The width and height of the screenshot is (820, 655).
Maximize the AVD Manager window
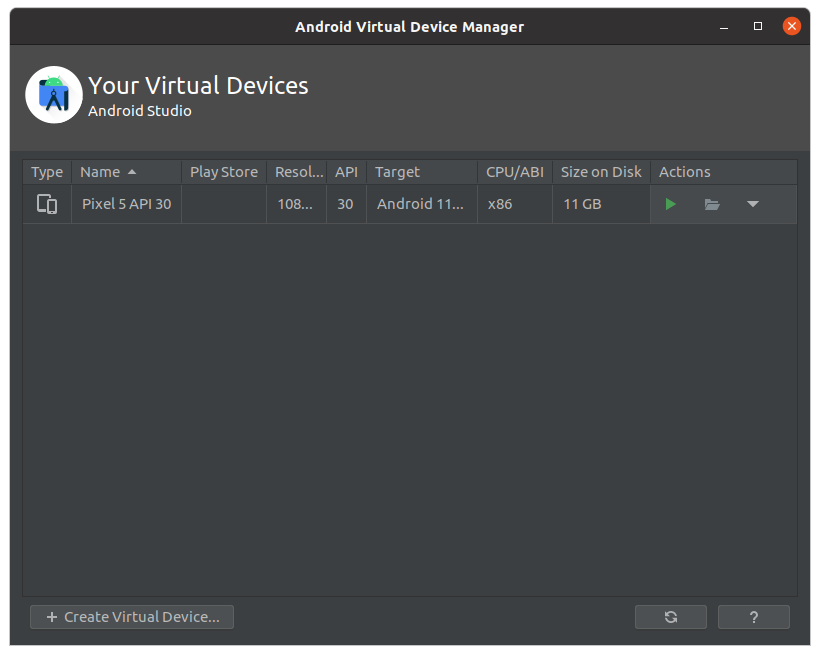(757, 26)
